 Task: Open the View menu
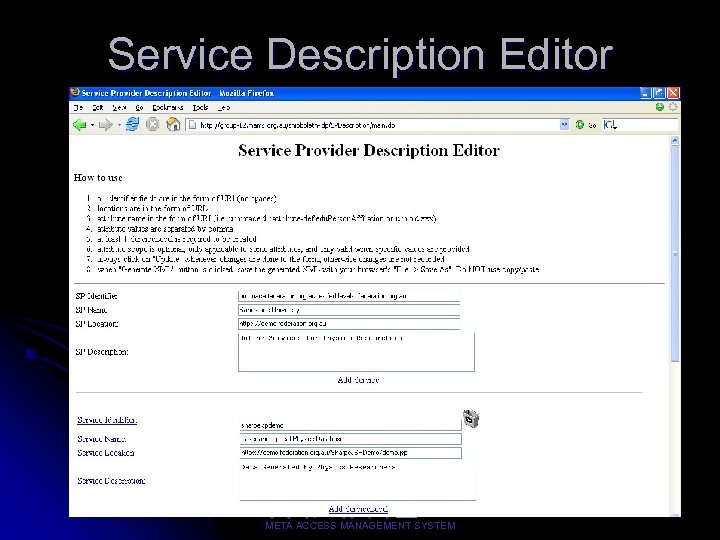pos(119,107)
